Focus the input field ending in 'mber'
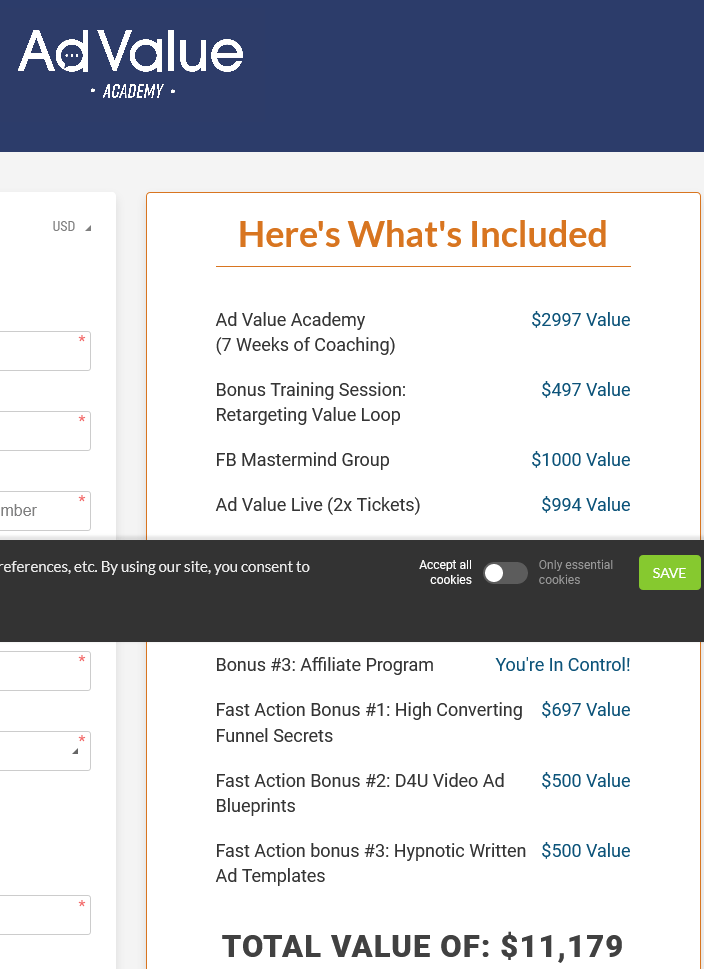704x969 pixels. pos(45,510)
